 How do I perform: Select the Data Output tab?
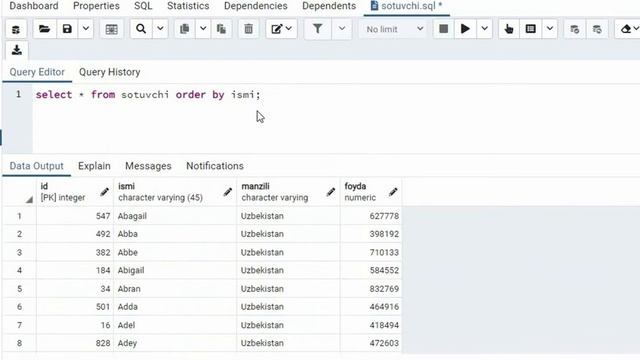[37, 166]
